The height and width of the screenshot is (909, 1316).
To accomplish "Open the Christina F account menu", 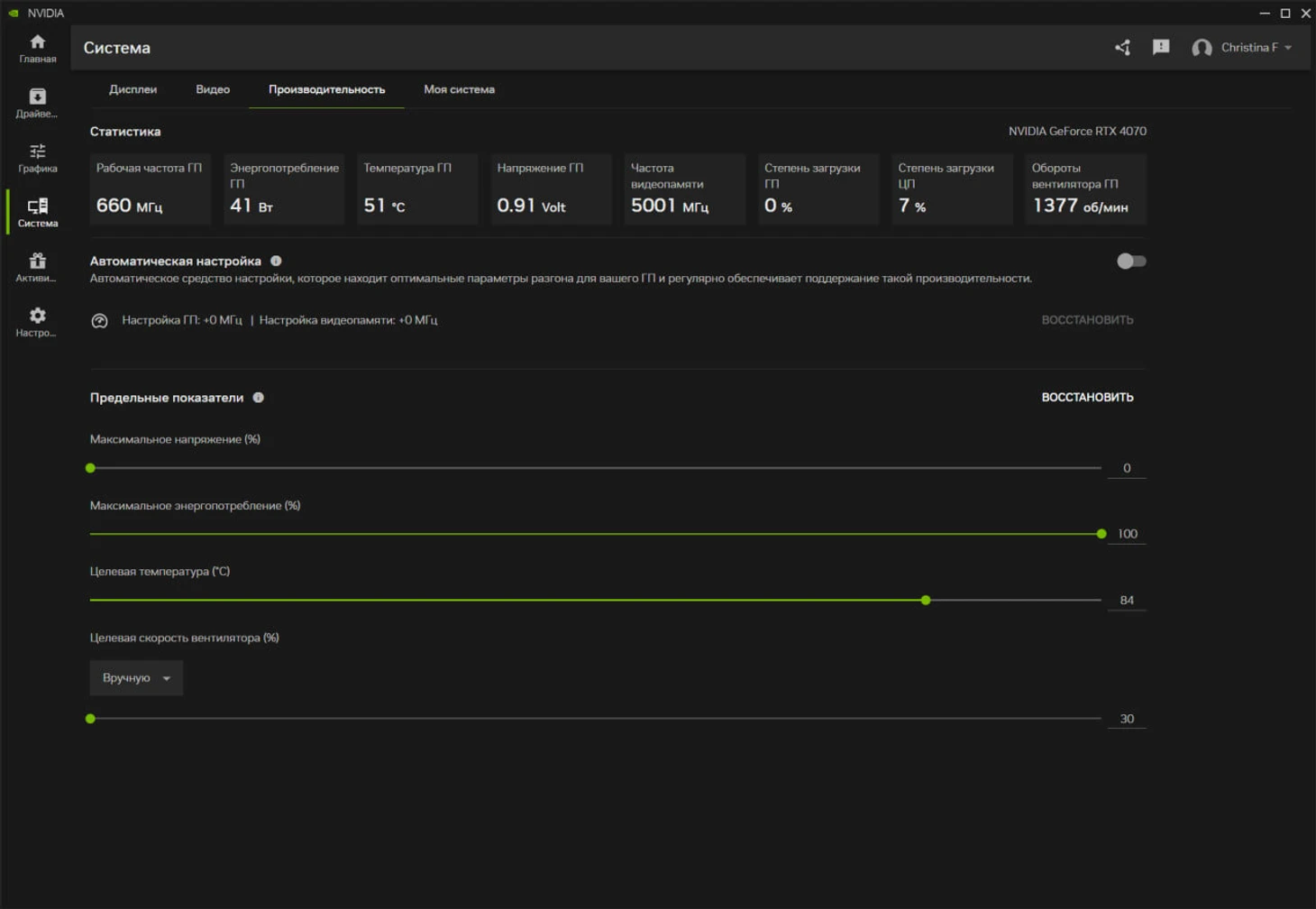I will [x=1242, y=48].
